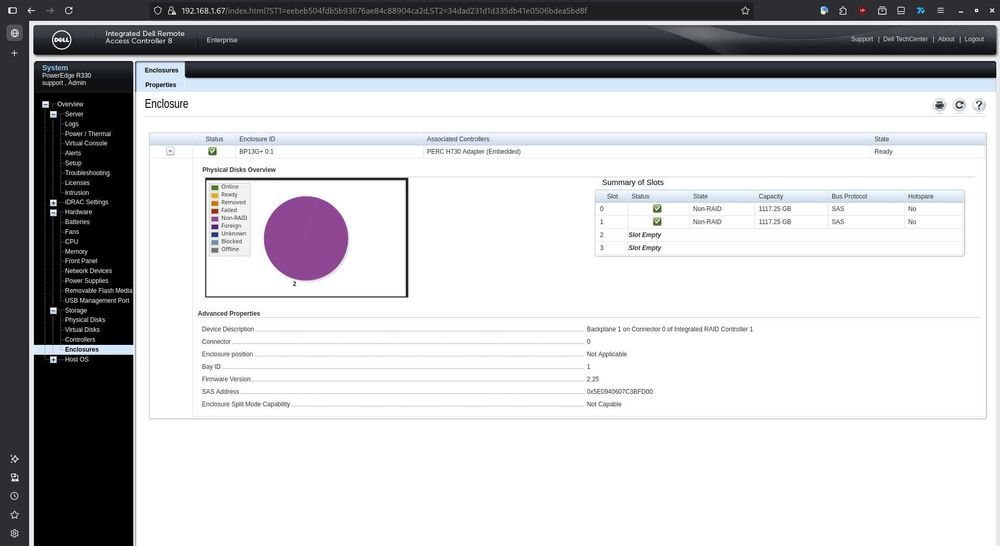Open Troubleshooting in the tree
Viewport: 1000px width, 546px height.
click(x=87, y=173)
